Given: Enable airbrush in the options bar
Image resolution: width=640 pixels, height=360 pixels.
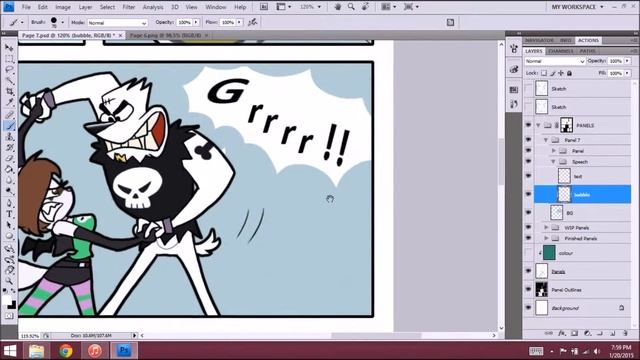Looking at the screenshot, I should tap(253, 22).
